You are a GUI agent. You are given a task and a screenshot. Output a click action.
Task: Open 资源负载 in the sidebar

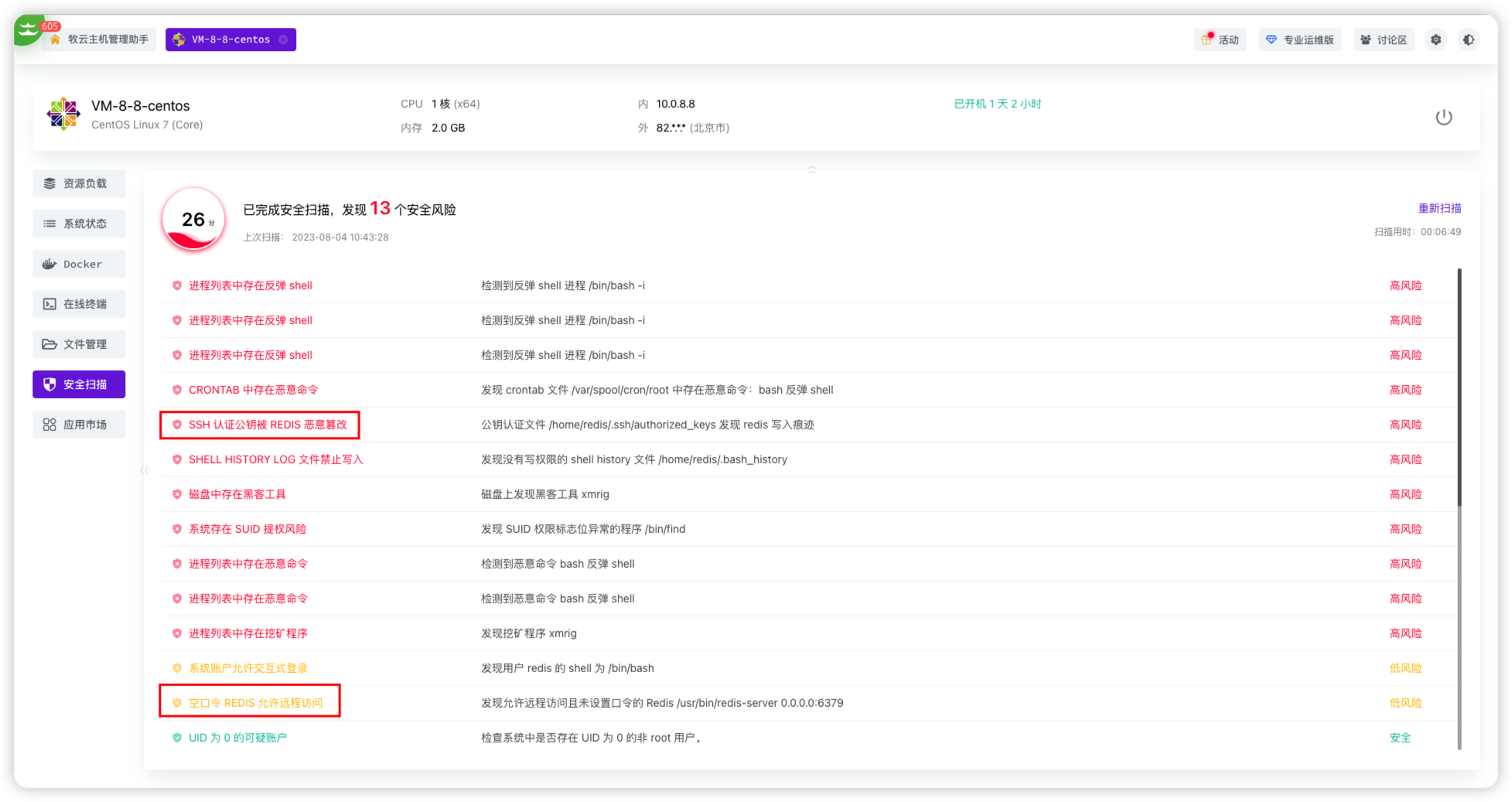(79, 183)
